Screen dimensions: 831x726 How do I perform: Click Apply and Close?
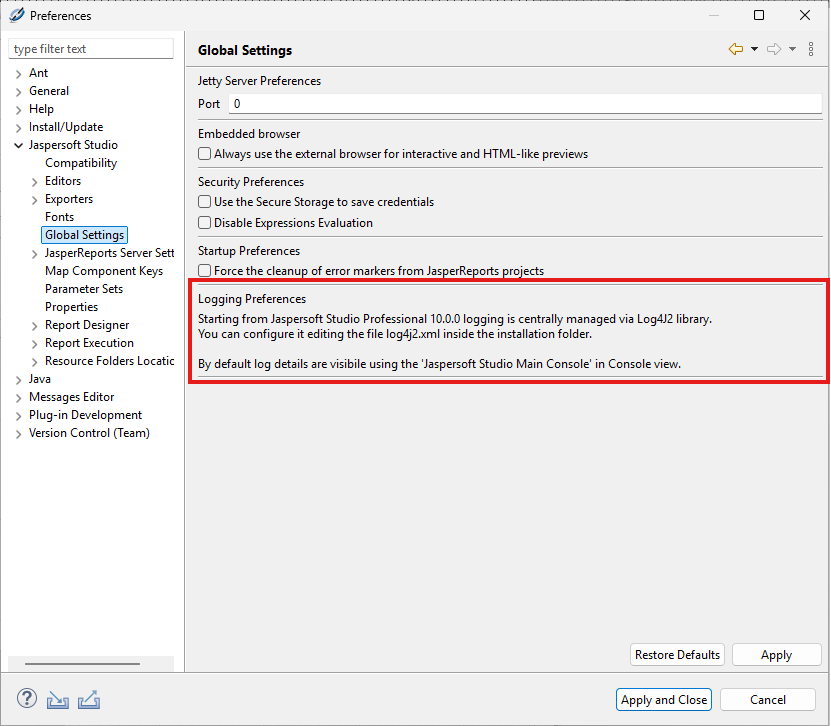pos(664,700)
